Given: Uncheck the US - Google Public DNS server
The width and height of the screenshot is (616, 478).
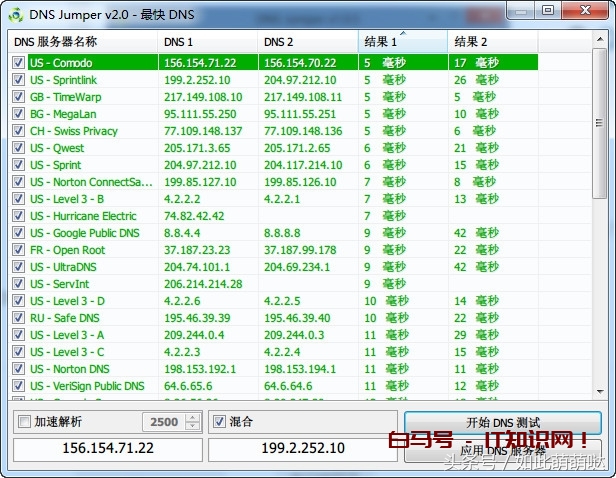Looking at the screenshot, I should 19,233.
